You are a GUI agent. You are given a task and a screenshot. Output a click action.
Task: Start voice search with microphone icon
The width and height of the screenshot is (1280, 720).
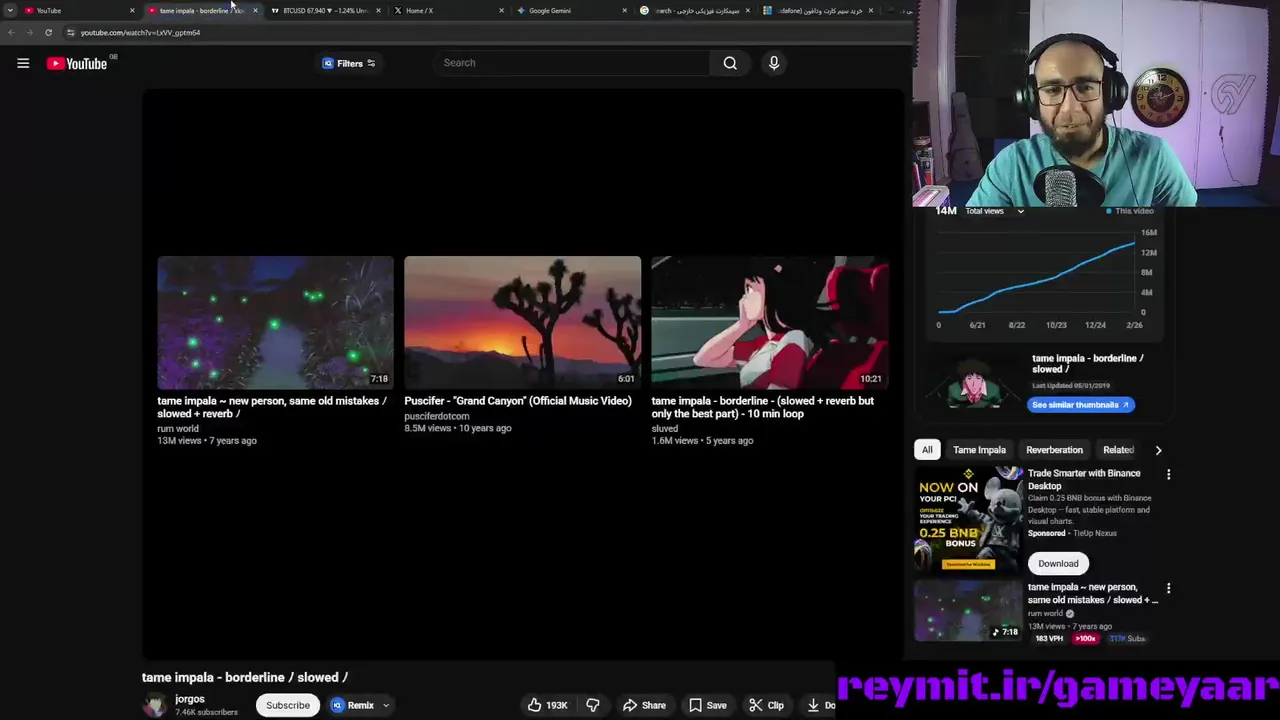[774, 63]
